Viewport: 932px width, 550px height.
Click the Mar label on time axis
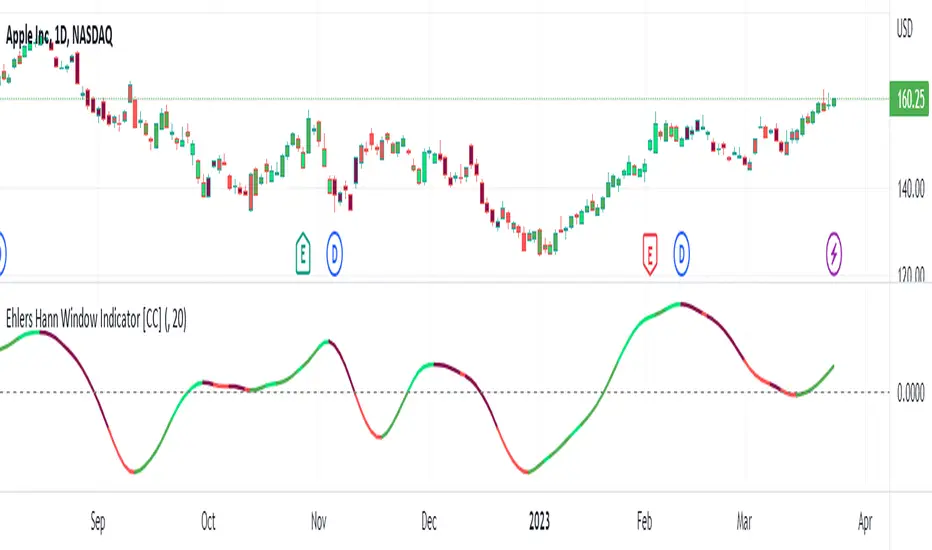(x=744, y=521)
